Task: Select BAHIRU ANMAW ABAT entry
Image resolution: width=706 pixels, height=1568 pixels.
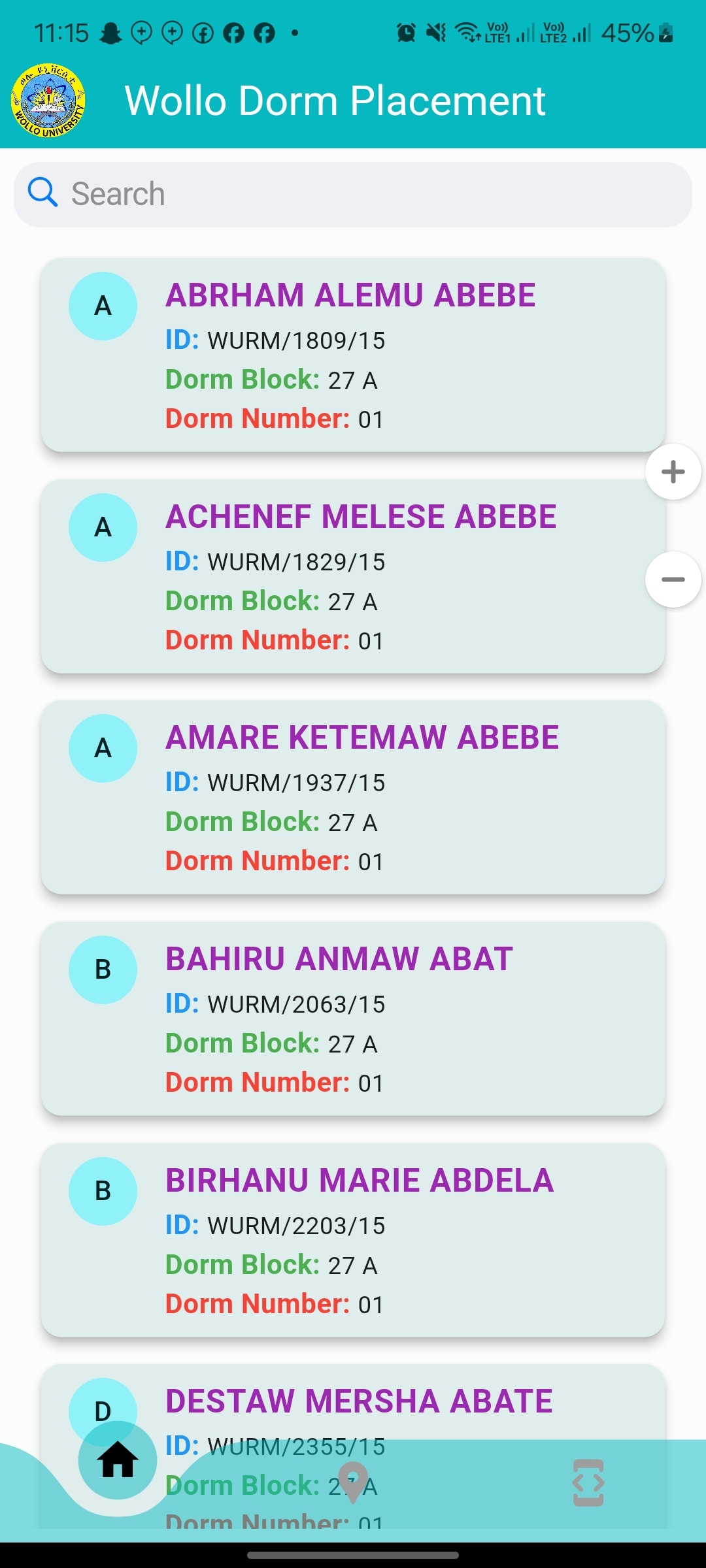Action: tap(353, 1019)
